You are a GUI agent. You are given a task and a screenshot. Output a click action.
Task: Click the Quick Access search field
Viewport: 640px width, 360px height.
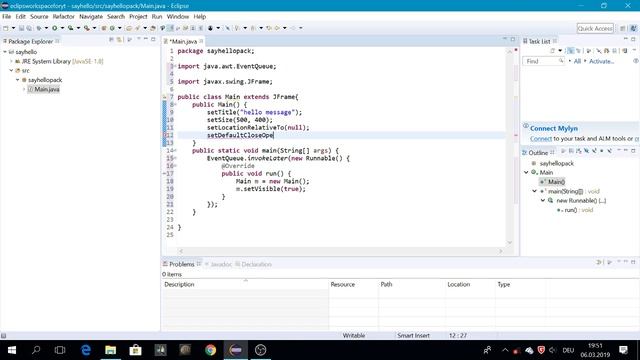coord(595,29)
